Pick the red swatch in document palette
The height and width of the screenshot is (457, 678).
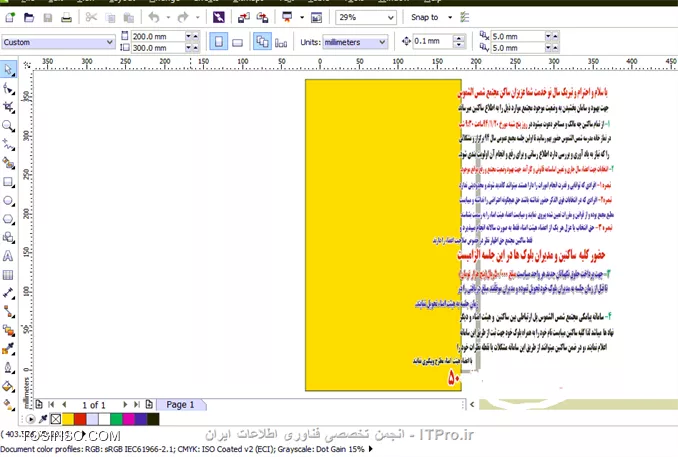coord(80,419)
